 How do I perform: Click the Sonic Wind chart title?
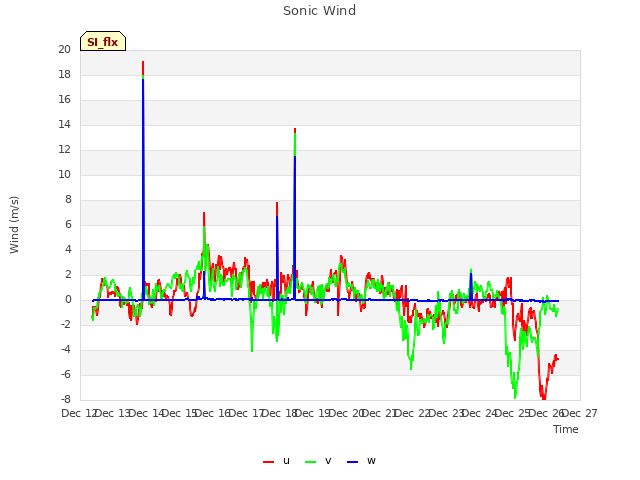(x=320, y=11)
